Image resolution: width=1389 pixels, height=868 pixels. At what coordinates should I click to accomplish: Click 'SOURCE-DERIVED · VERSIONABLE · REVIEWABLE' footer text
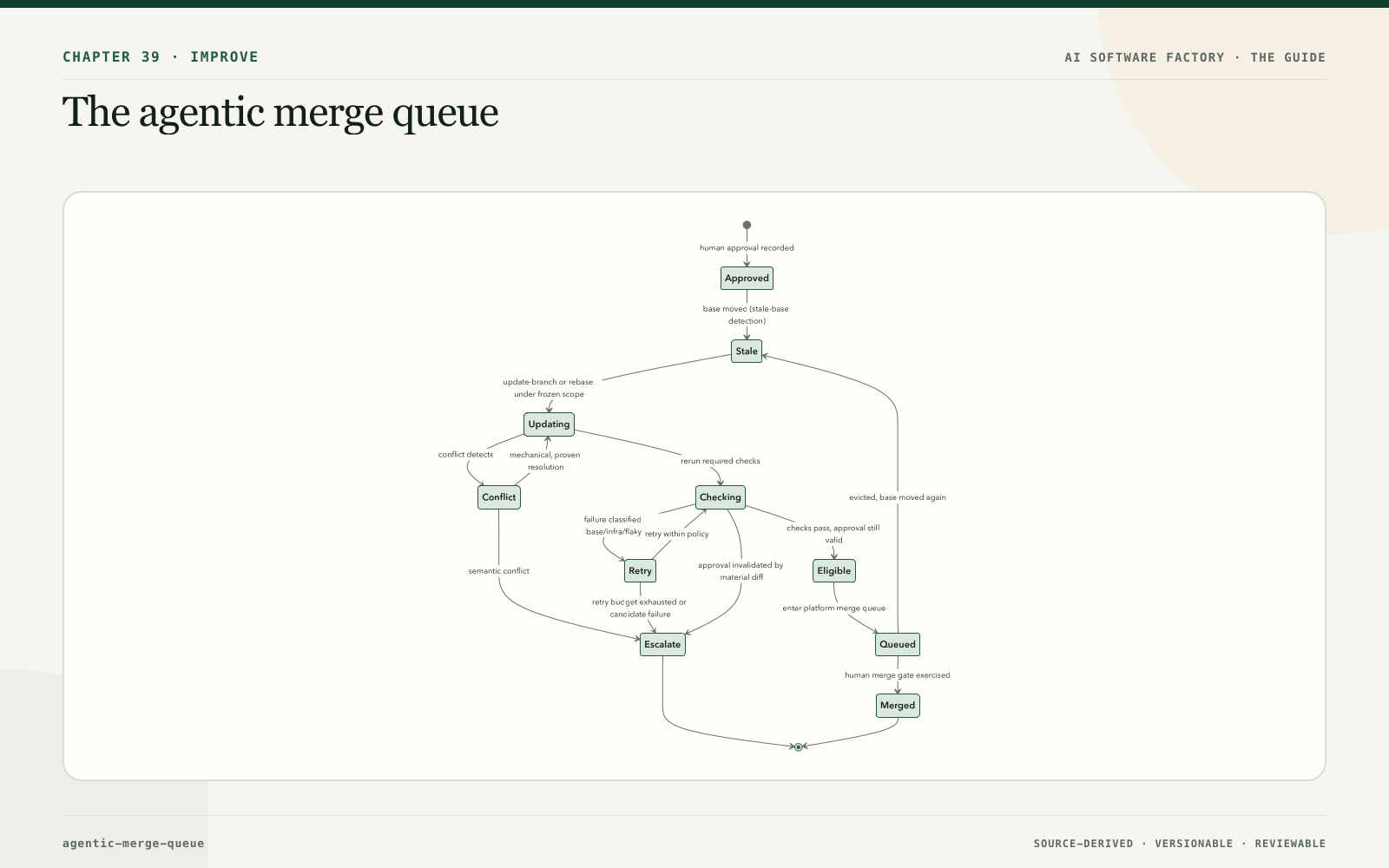[1180, 844]
